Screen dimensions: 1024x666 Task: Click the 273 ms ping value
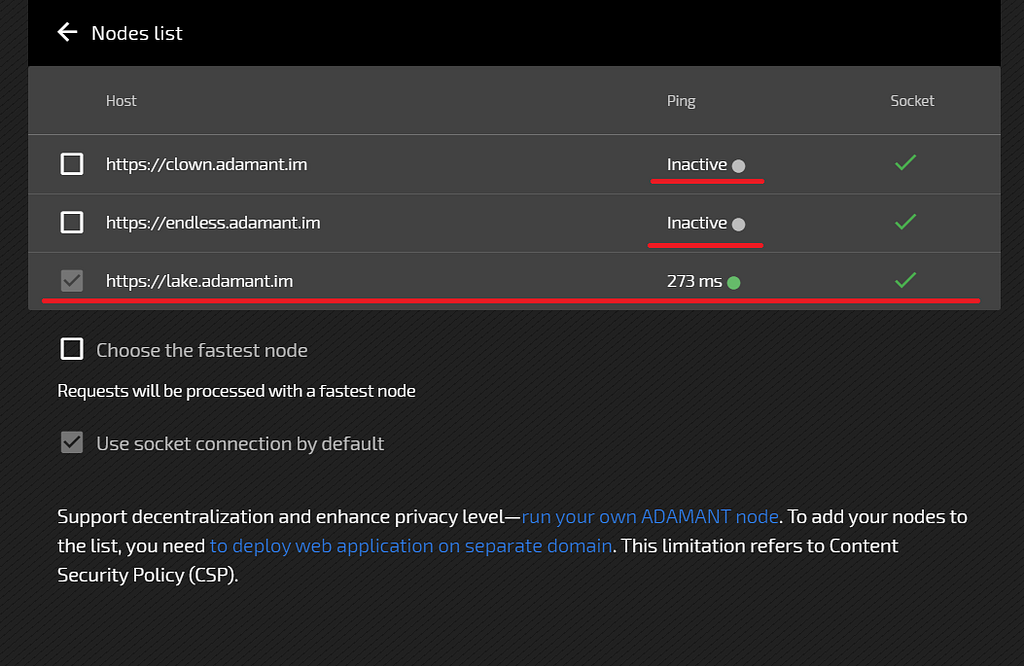point(694,281)
